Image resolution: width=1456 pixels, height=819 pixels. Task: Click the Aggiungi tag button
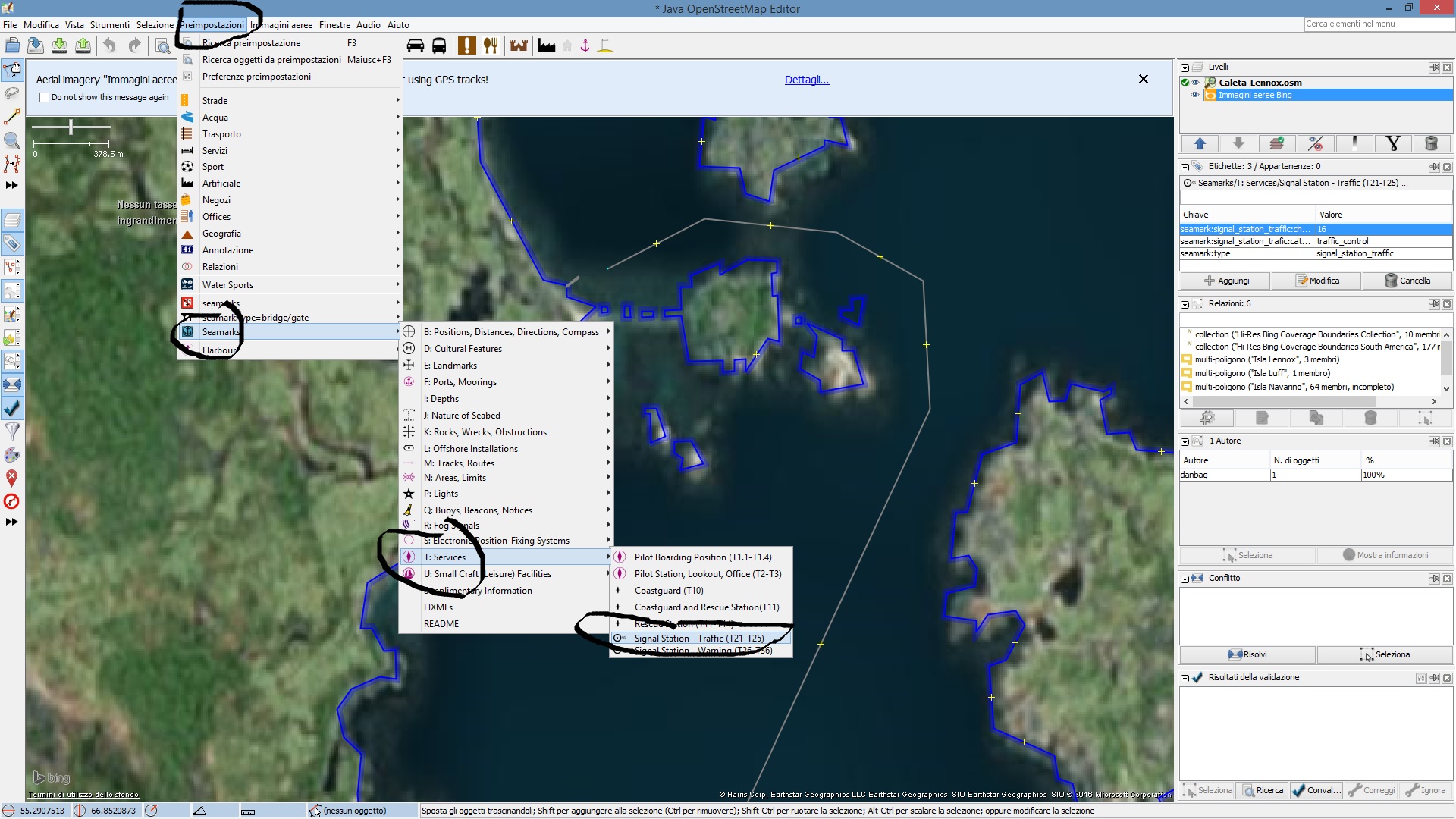point(1225,281)
